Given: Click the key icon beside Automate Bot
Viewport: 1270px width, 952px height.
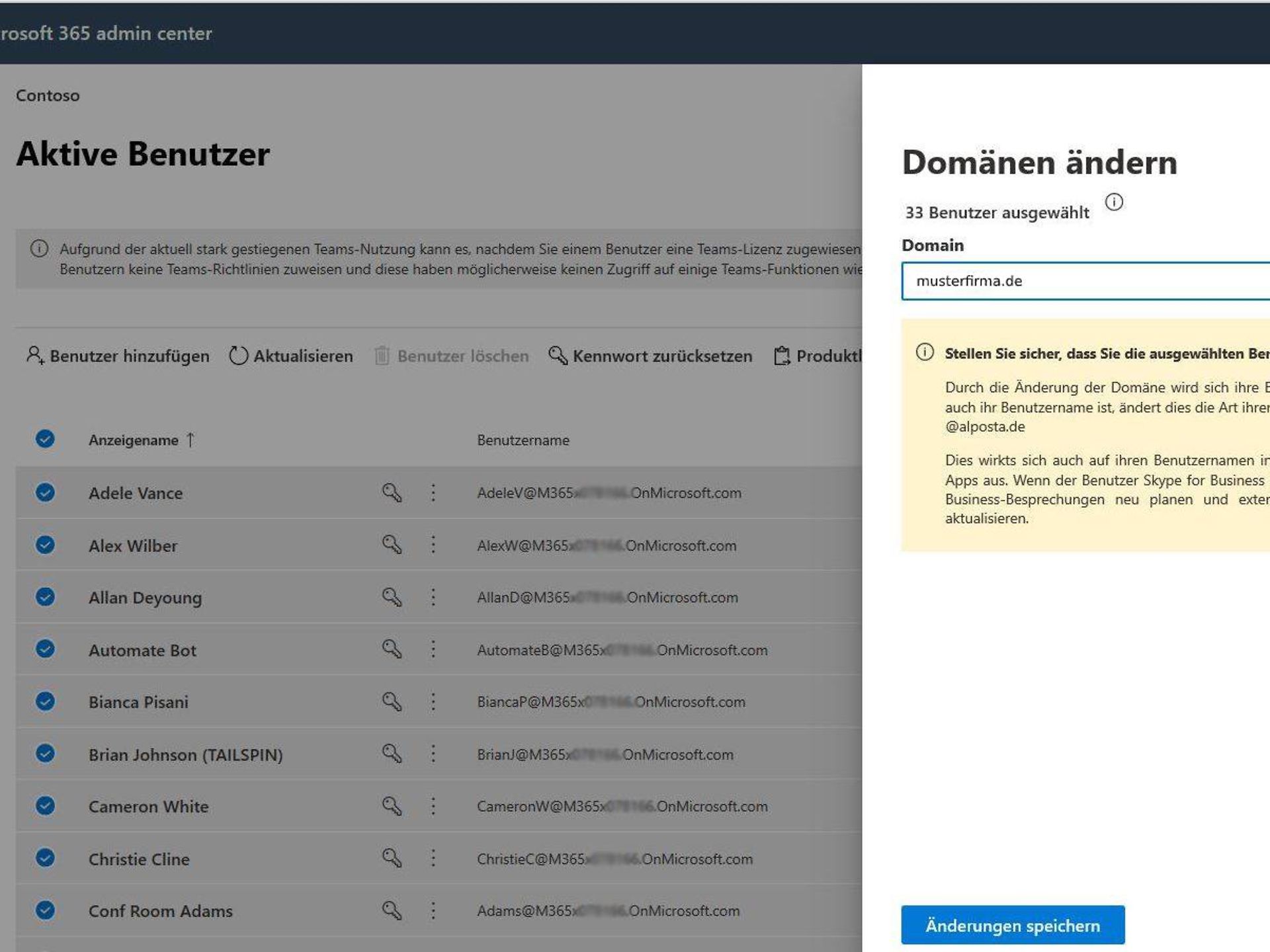Looking at the screenshot, I should tap(391, 650).
